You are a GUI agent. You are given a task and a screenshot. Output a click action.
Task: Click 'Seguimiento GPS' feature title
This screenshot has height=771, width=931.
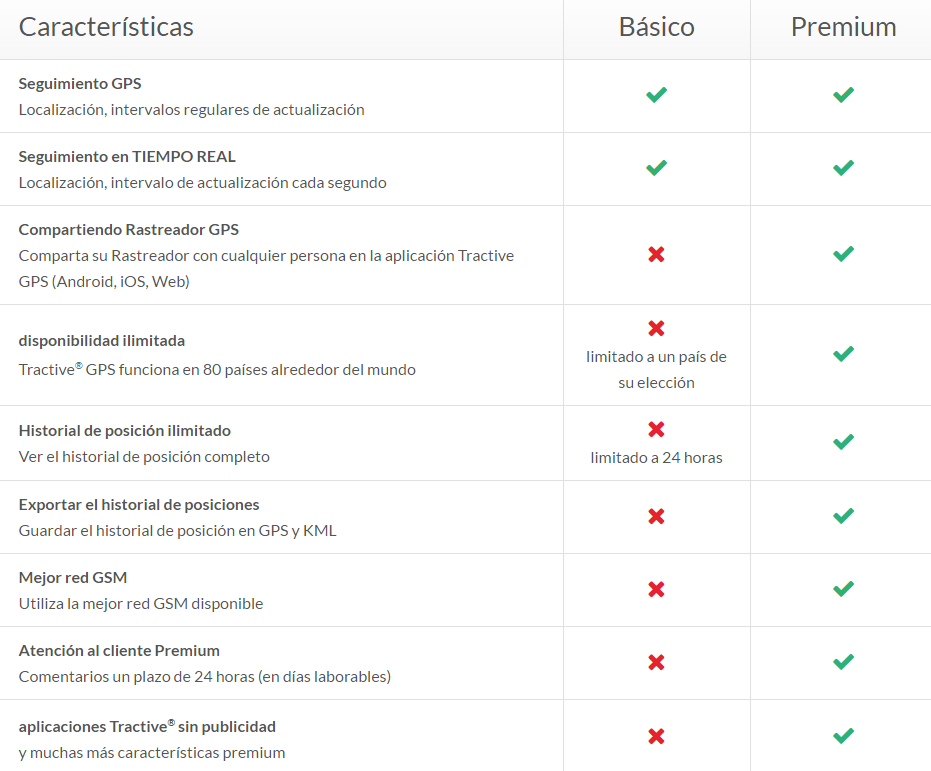(x=80, y=84)
